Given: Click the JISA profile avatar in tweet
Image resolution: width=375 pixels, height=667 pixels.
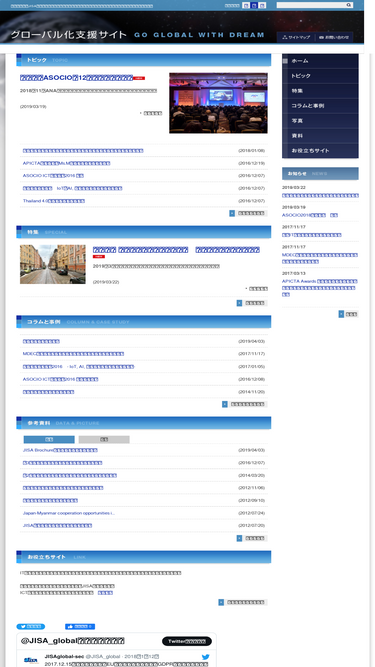Looking at the screenshot, I should 31,660.
